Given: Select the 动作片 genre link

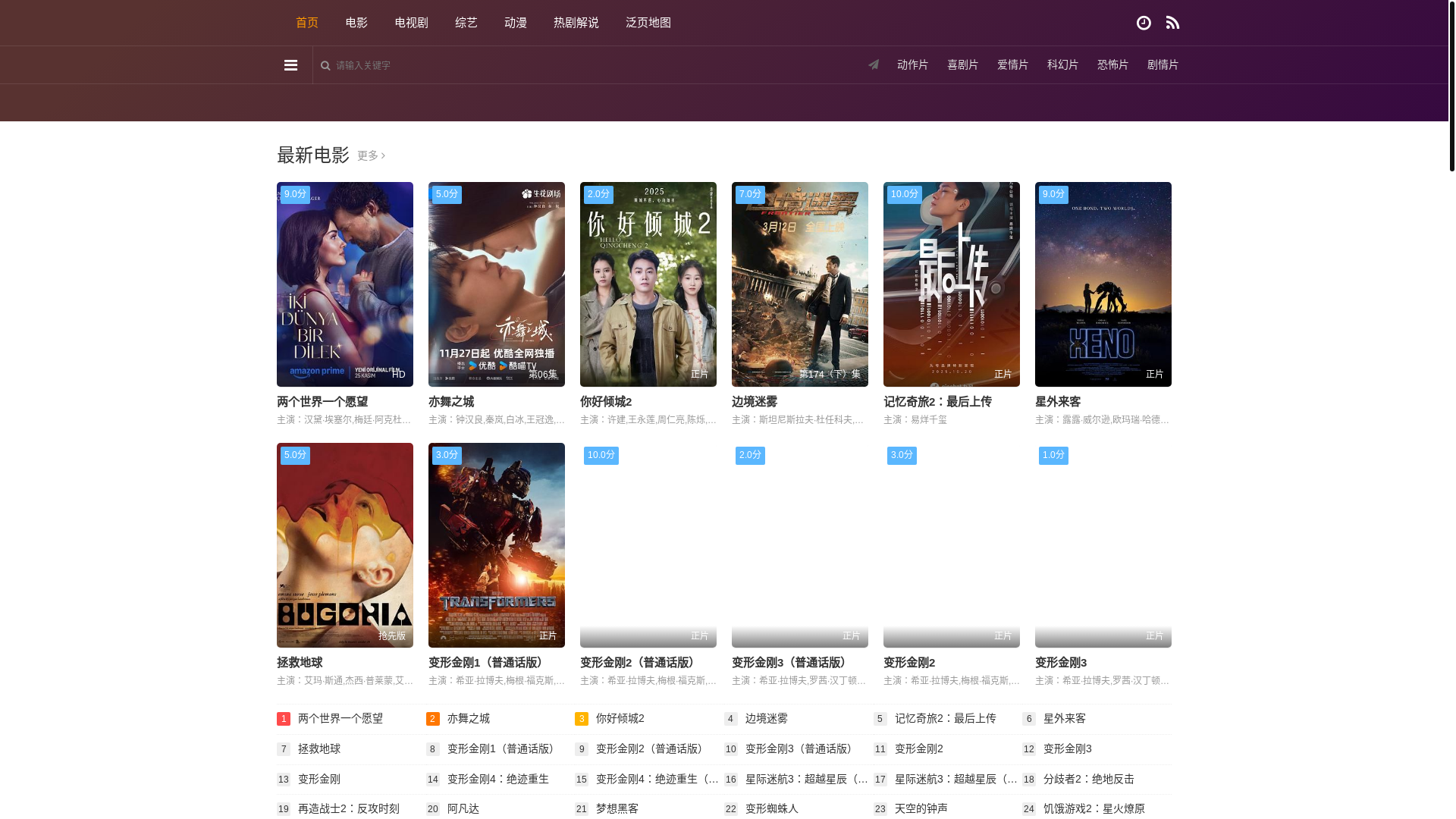Looking at the screenshot, I should pos(912,65).
